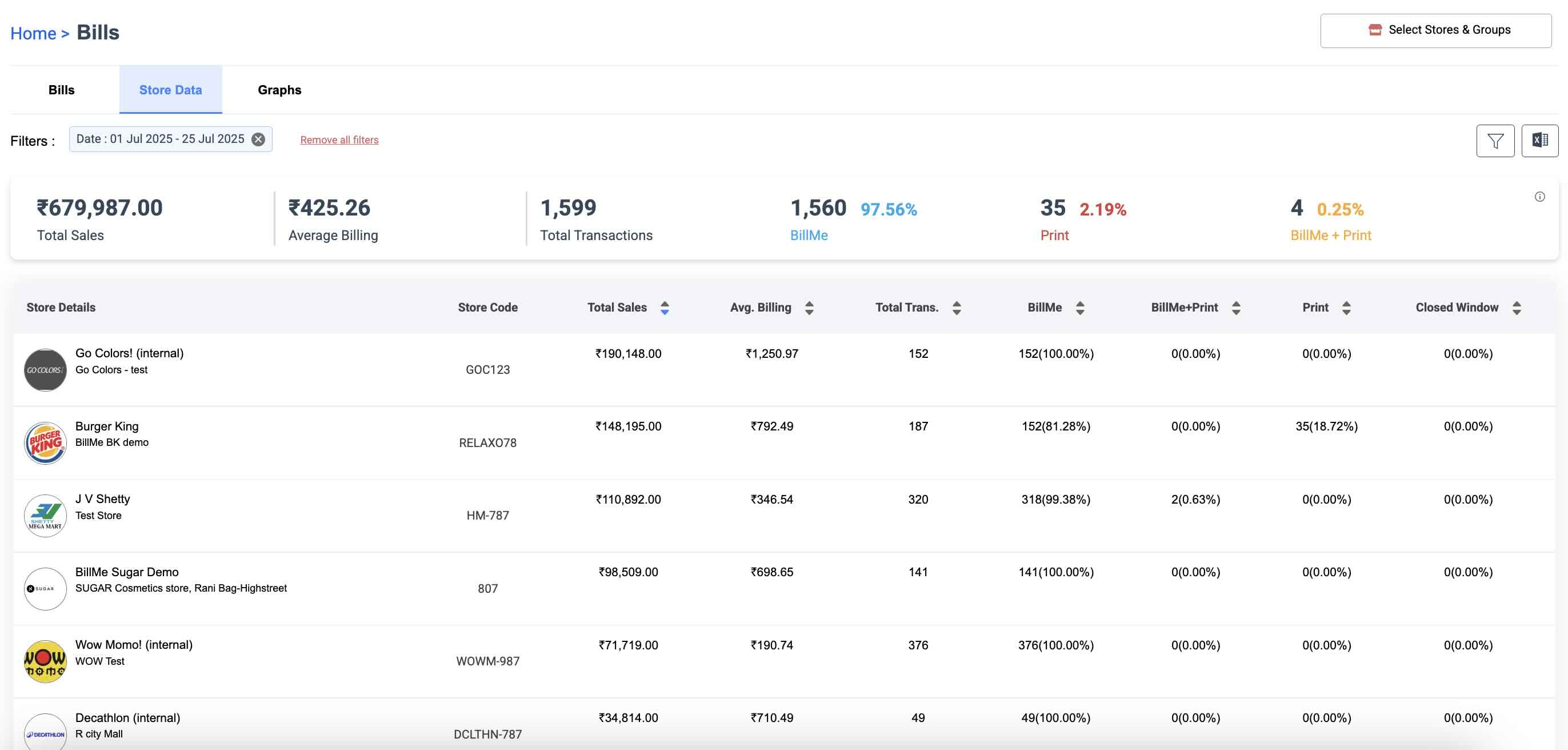Click Remove all filters link

click(339, 140)
